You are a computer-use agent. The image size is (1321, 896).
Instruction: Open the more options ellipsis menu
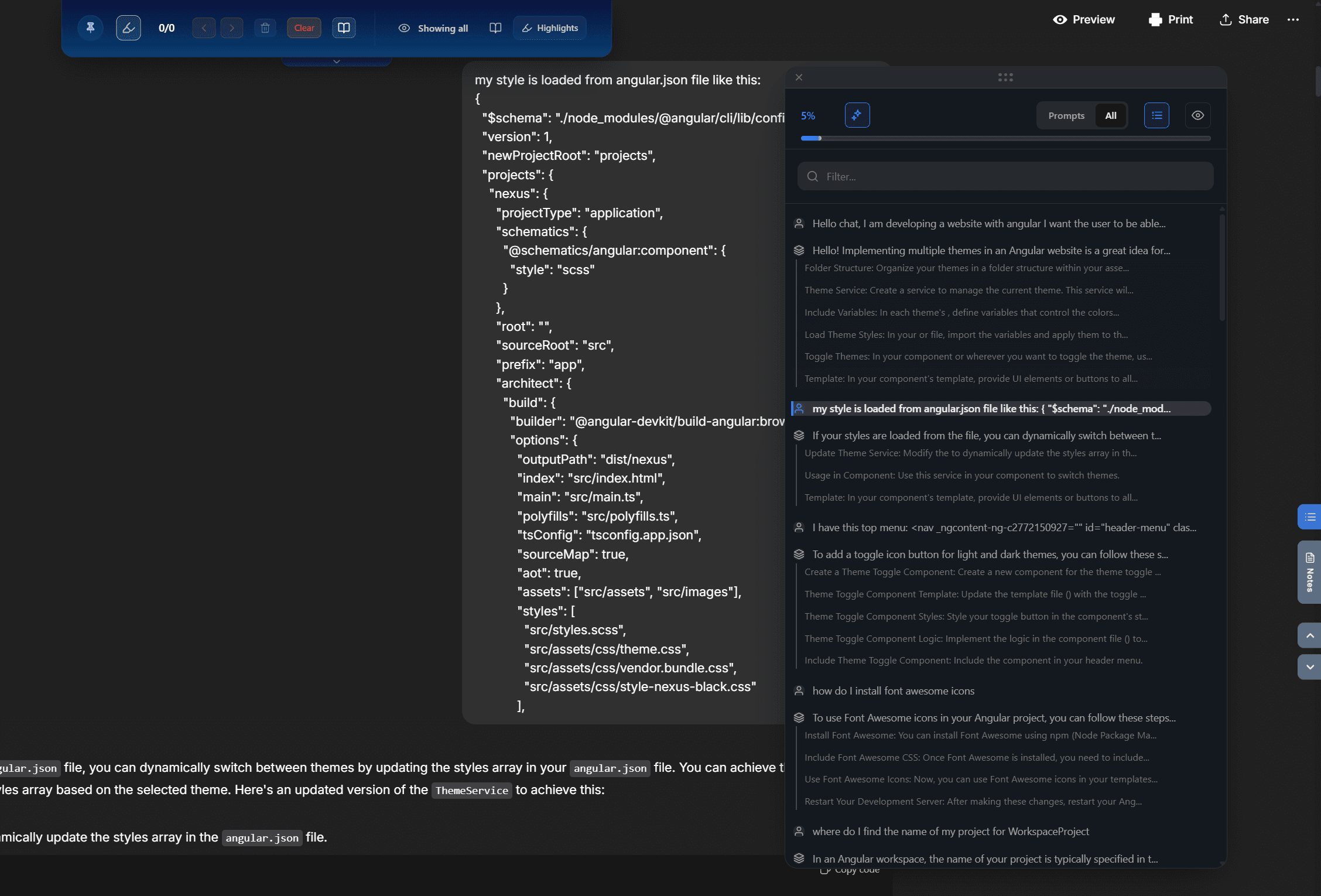(x=1294, y=19)
